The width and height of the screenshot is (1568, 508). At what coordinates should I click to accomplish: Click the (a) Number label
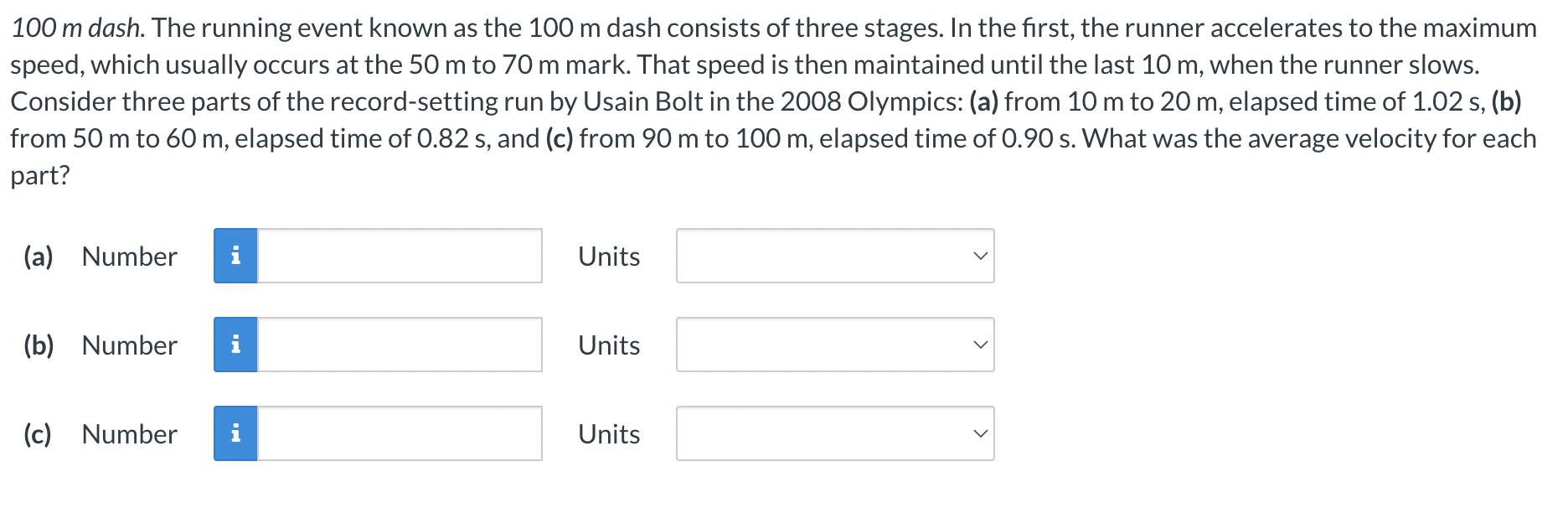101,257
